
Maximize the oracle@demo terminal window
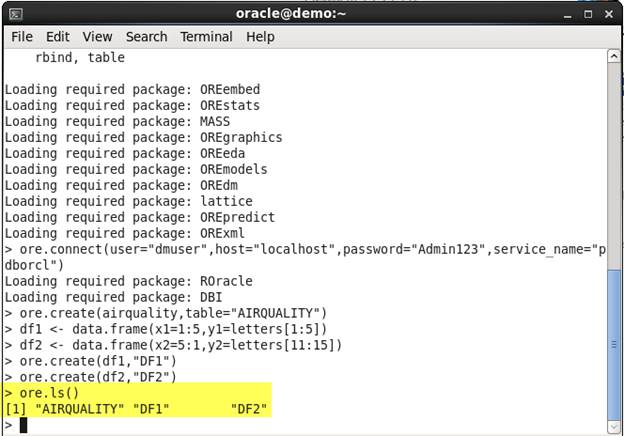click(x=588, y=13)
